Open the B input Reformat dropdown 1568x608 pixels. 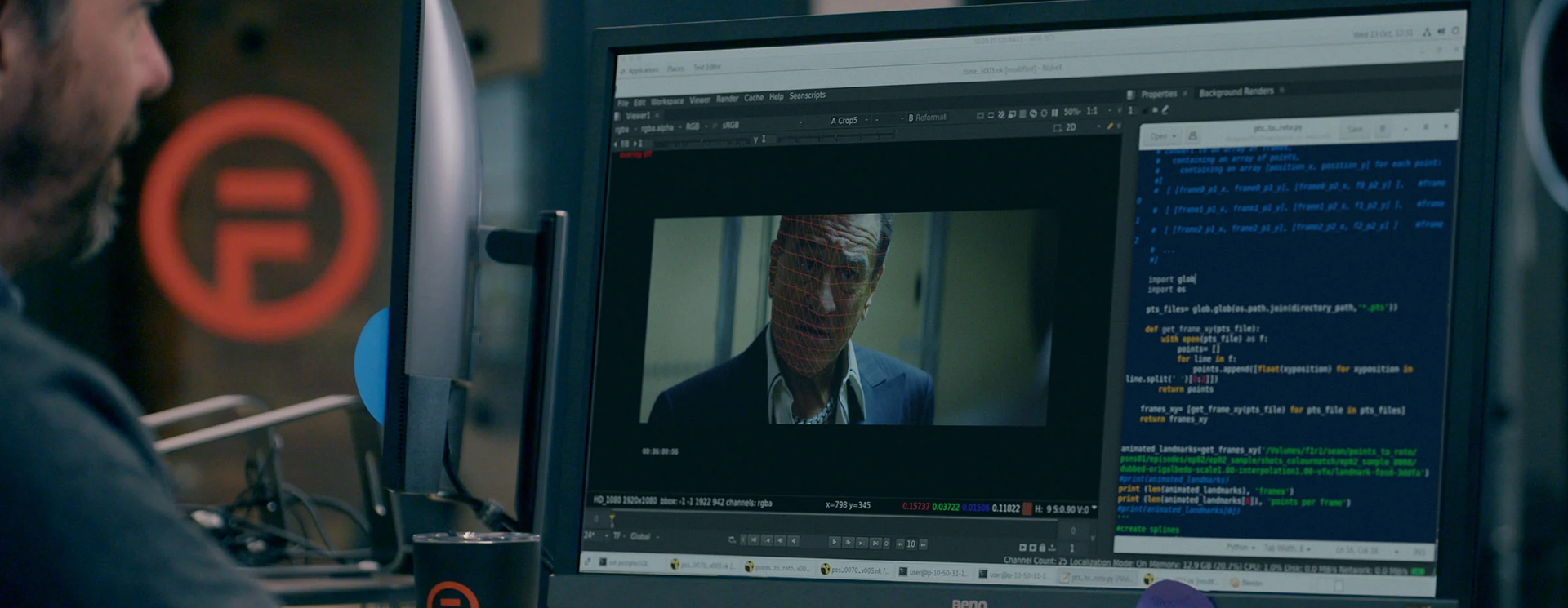927,118
